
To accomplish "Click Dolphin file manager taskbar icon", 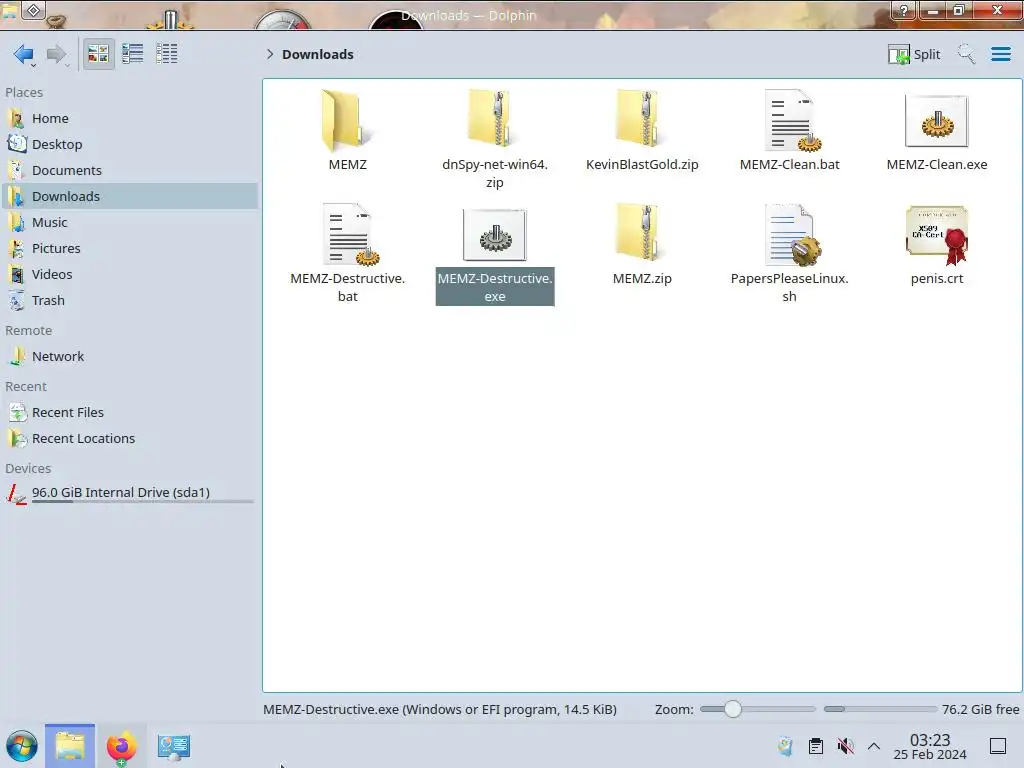I will coord(70,746).
